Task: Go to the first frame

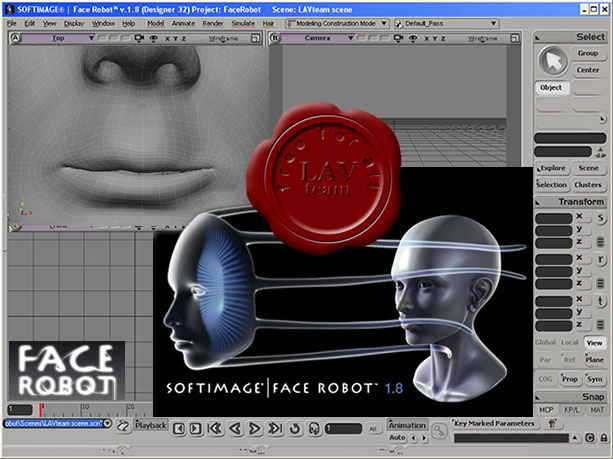Action: click(215, 429)
